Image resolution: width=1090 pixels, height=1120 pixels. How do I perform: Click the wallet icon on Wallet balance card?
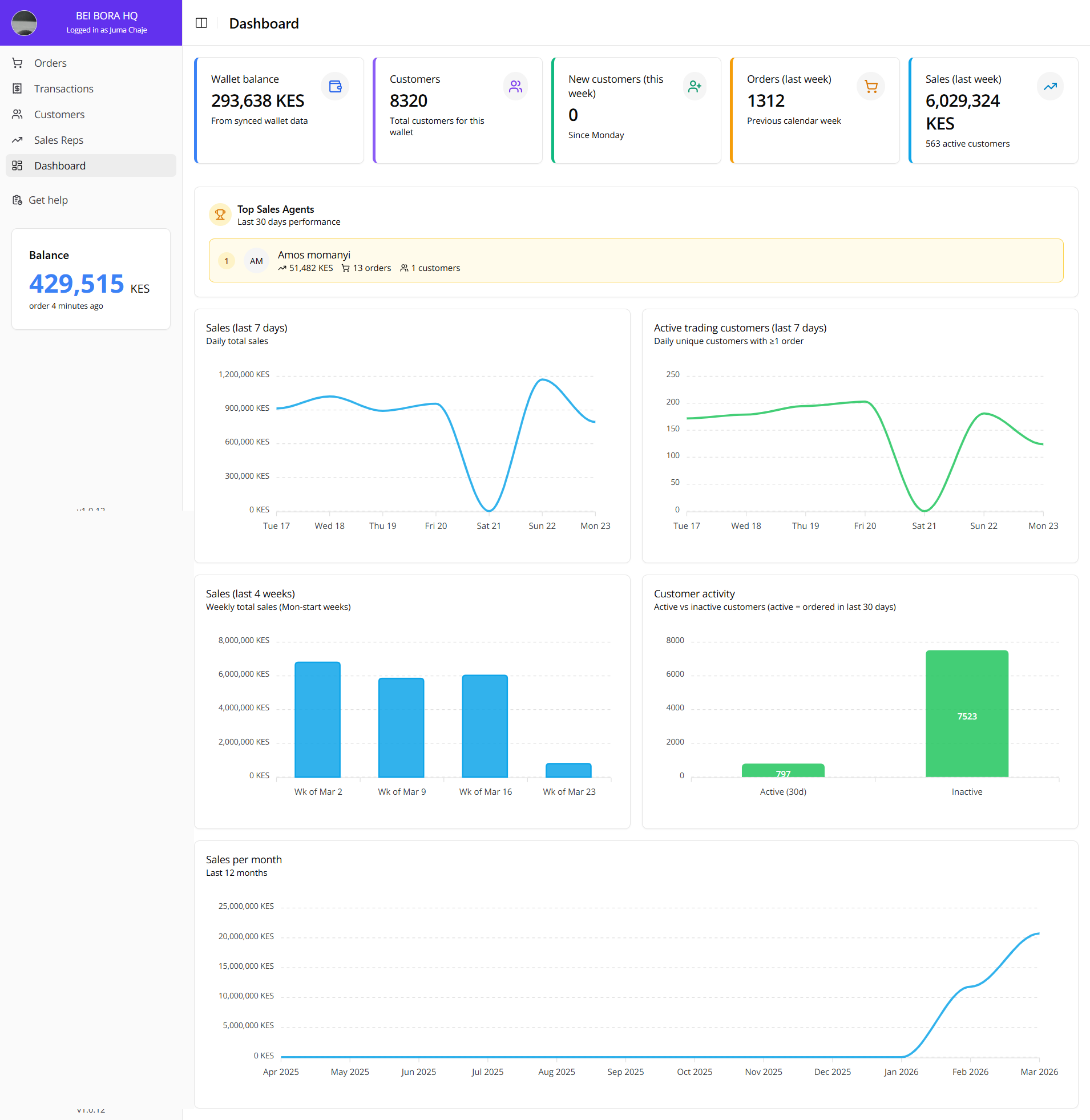tap(335, 86)
